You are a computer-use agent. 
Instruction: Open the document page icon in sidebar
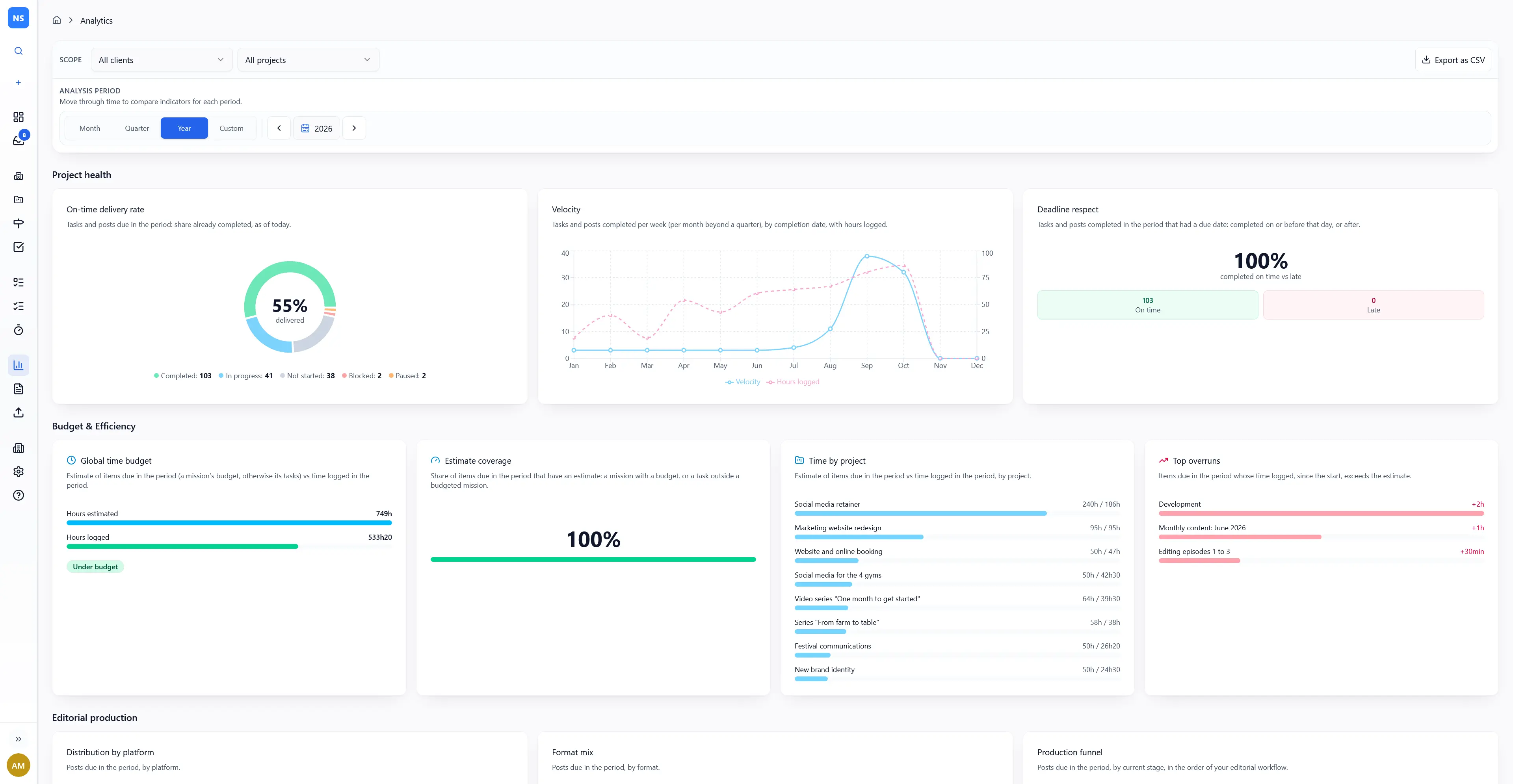[x=18, y=389]
